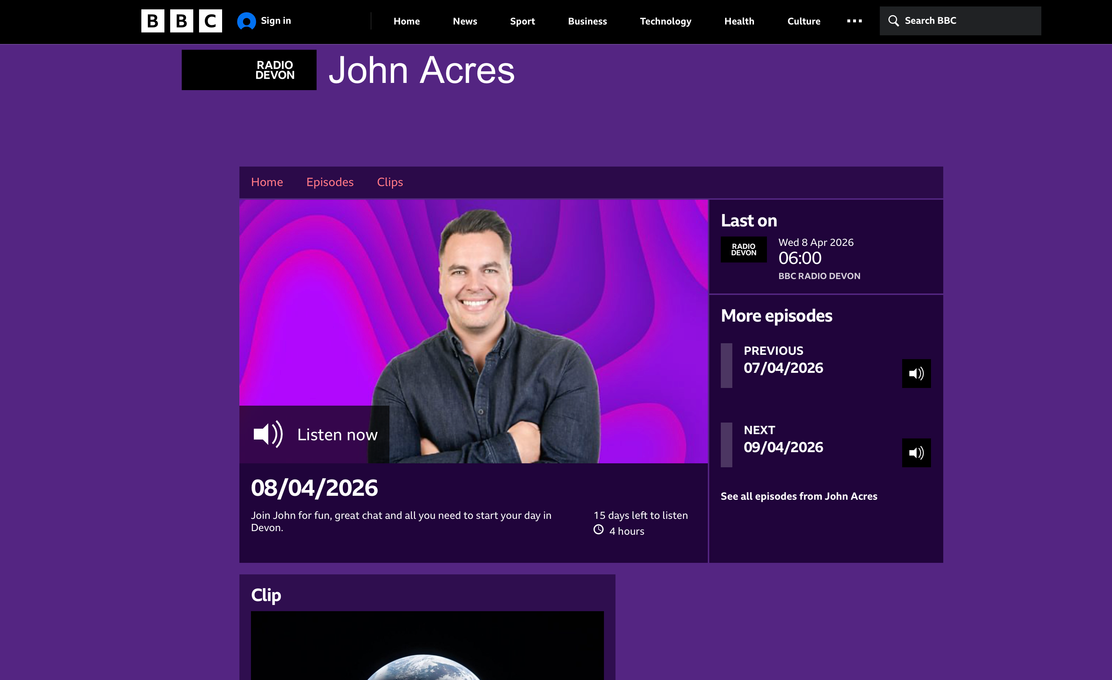Open See all episodes from John Acres
1112x680 pixels.
[x=799, y=496]
